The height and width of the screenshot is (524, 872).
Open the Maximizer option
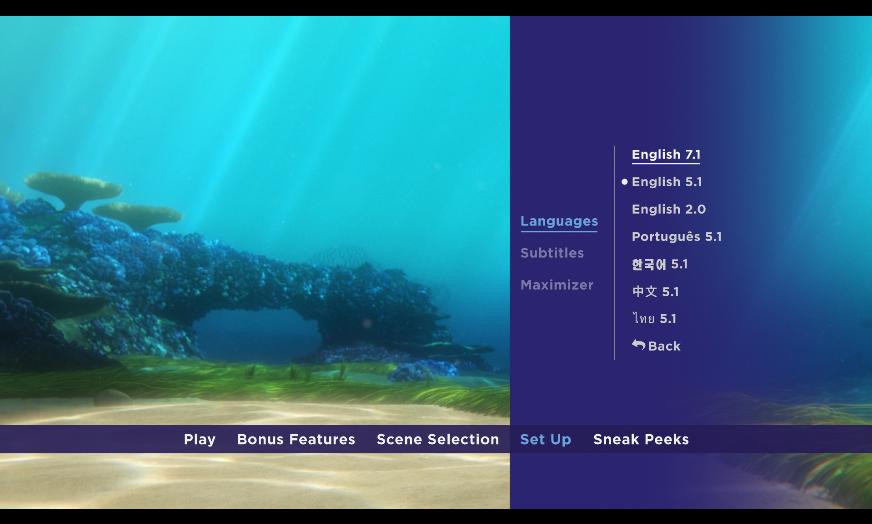coord(557,285)
